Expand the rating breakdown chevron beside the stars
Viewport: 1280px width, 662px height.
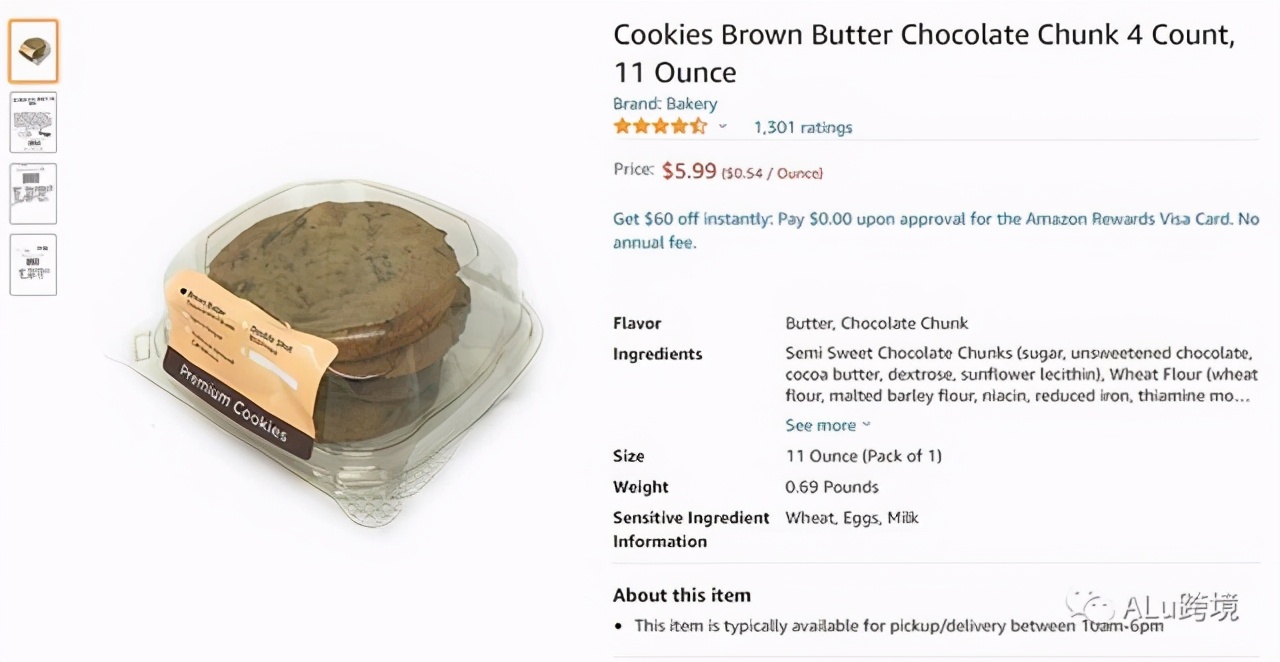pyautogui.click(x=723, y=127)
